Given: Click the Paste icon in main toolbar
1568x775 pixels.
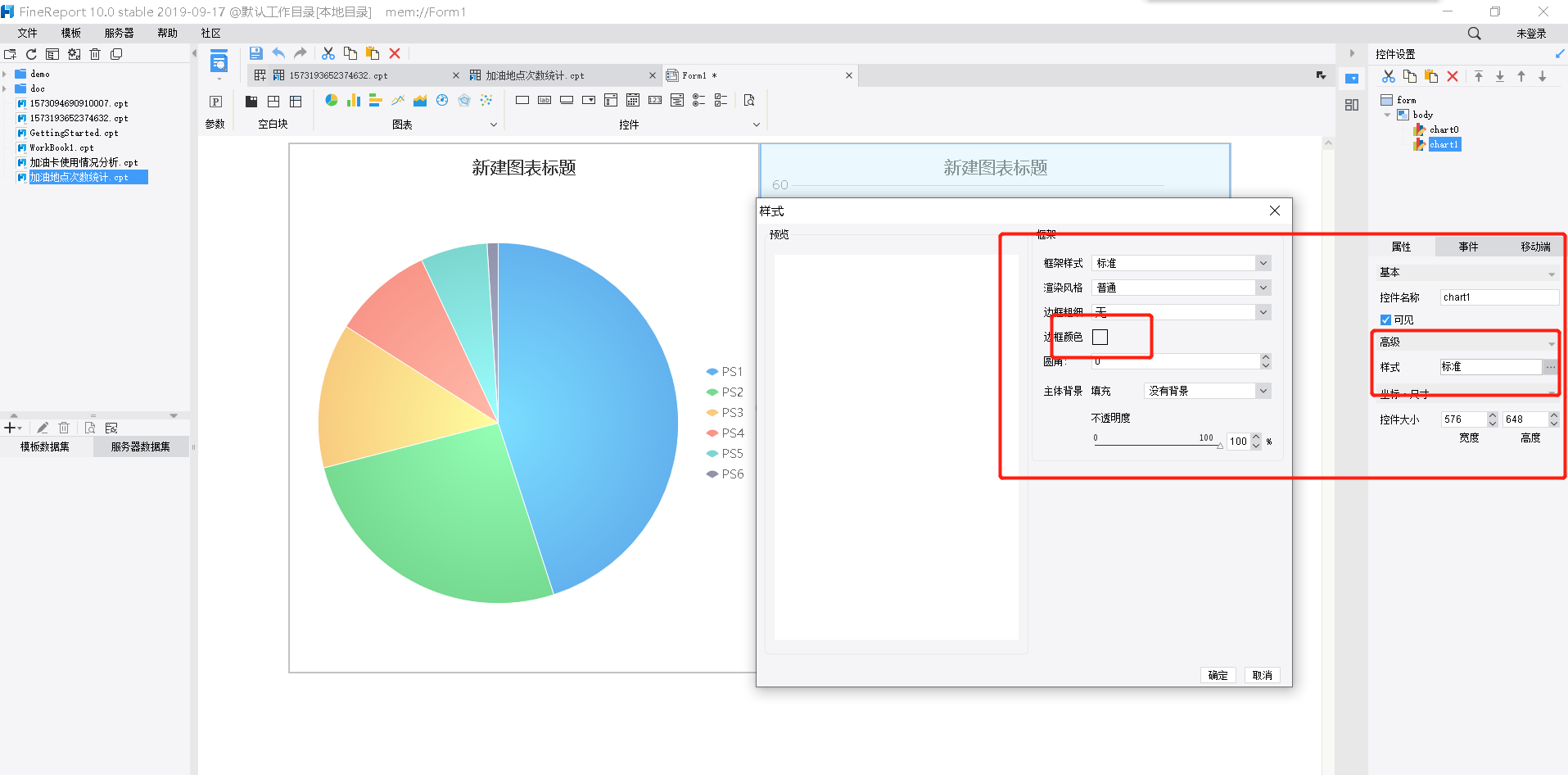Looking at the screenshot, I should [x=373, y=53].
